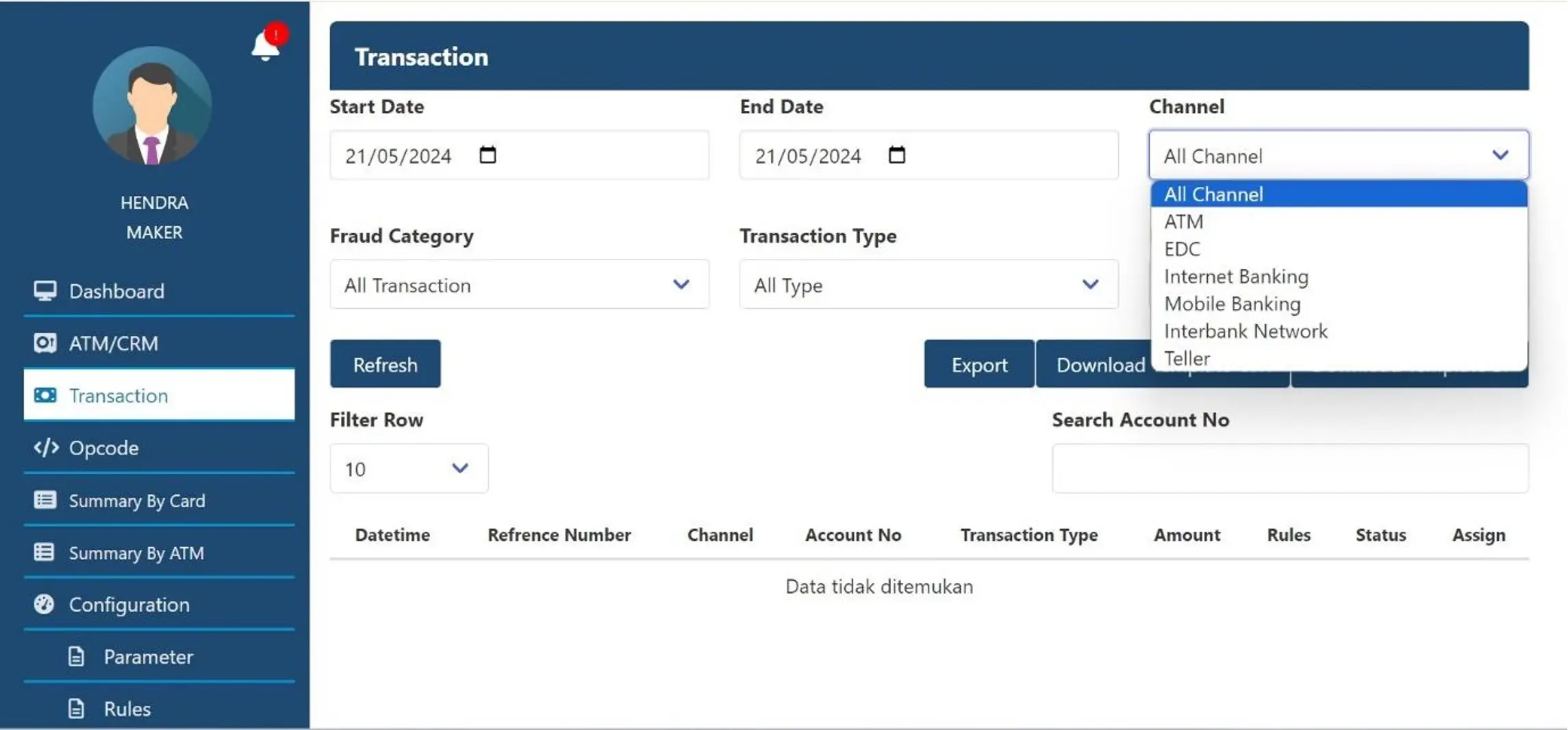Select Mobile Banking from Channel list
Image resolution: width=1568 pixels, height=730 pixels.
click(x=1232, y=304)
